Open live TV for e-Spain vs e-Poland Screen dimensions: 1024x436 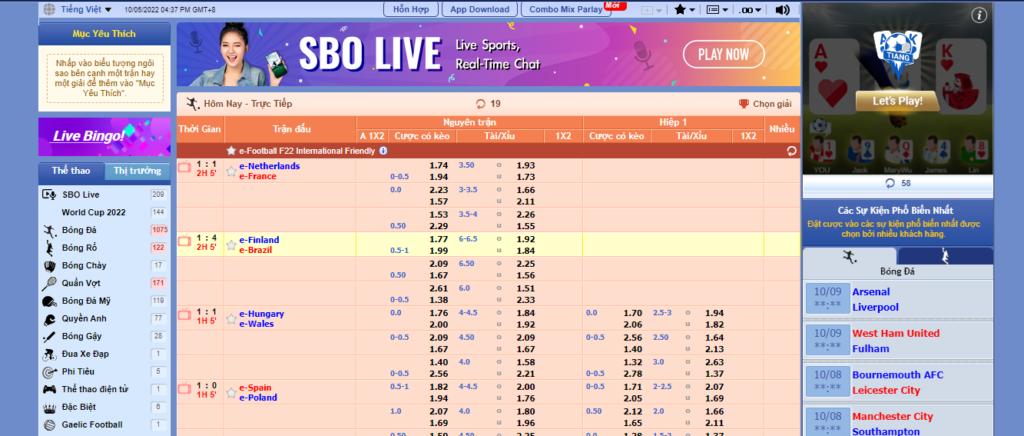coord(184,389)
